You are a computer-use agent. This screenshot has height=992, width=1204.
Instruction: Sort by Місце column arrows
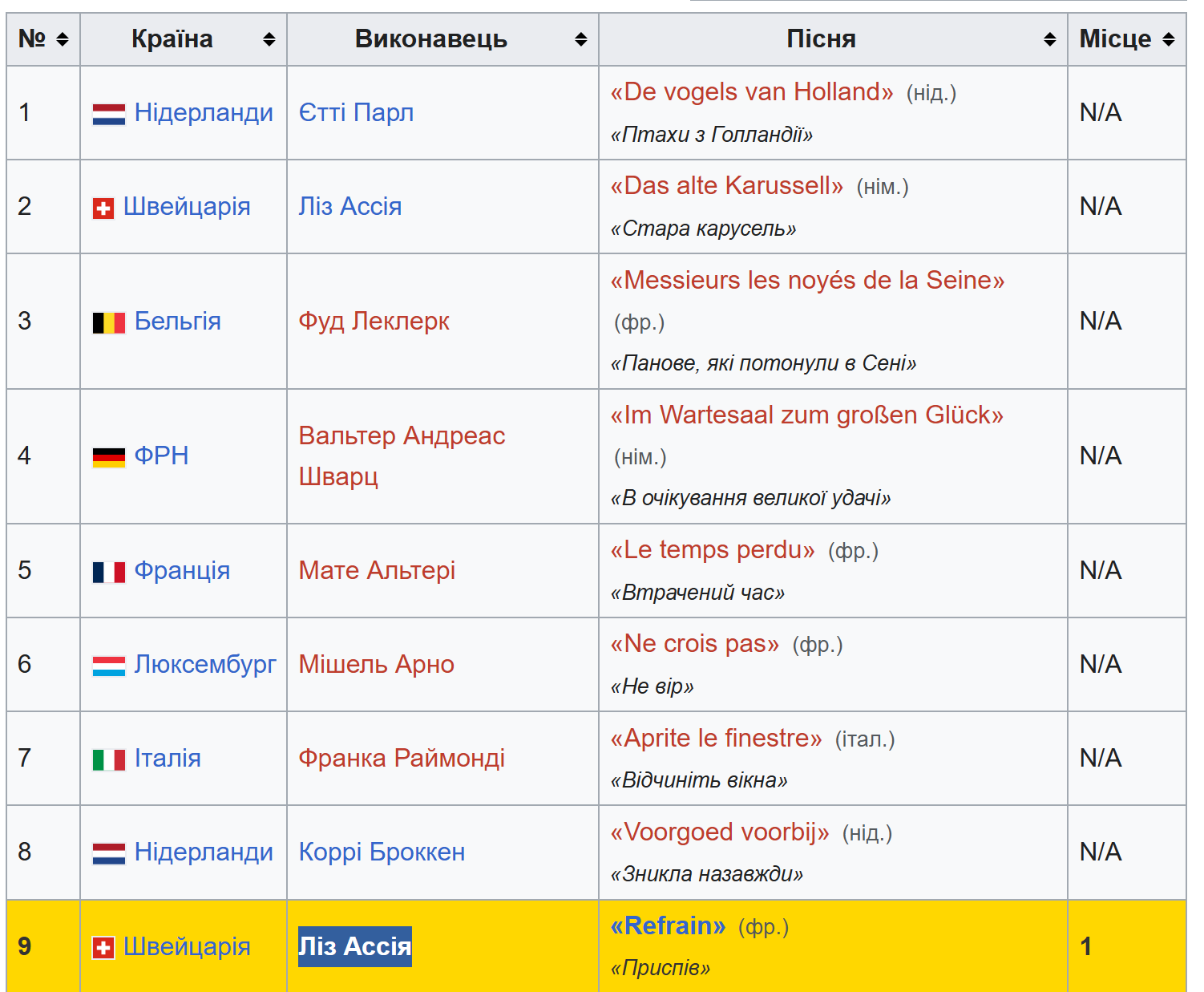click(x=1169, y=39)
